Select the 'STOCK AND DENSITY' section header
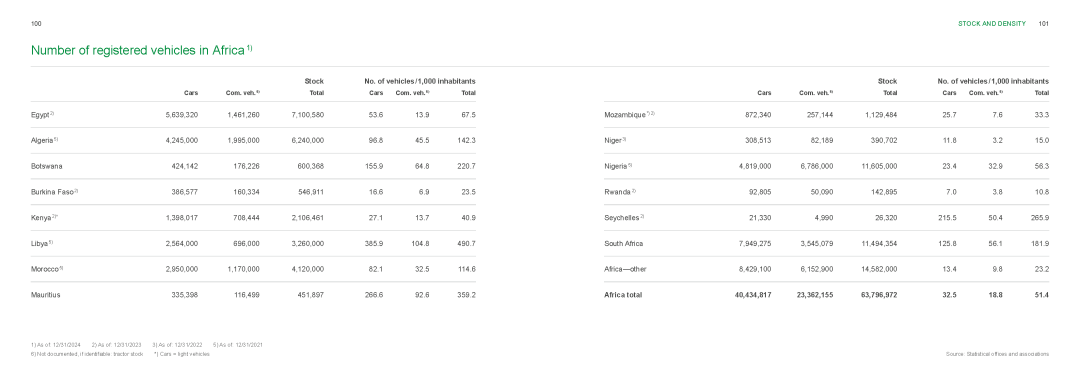 pos(992,23)
